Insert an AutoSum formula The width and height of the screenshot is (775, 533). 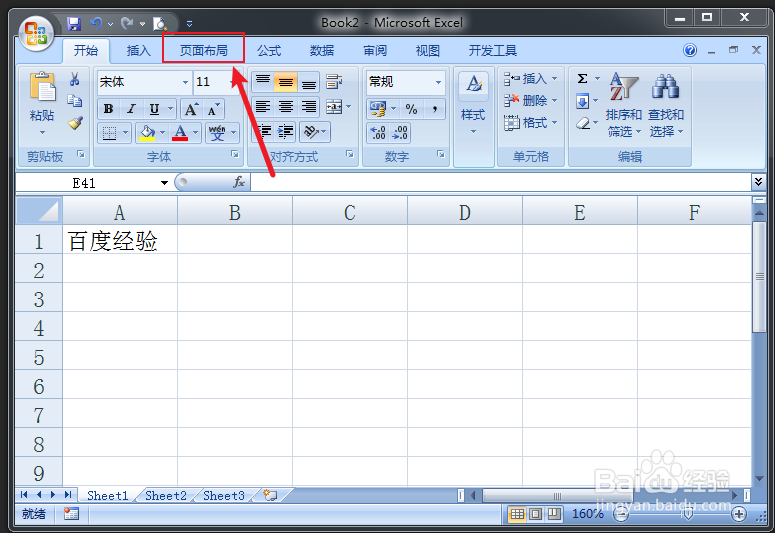tap(582, 79)
